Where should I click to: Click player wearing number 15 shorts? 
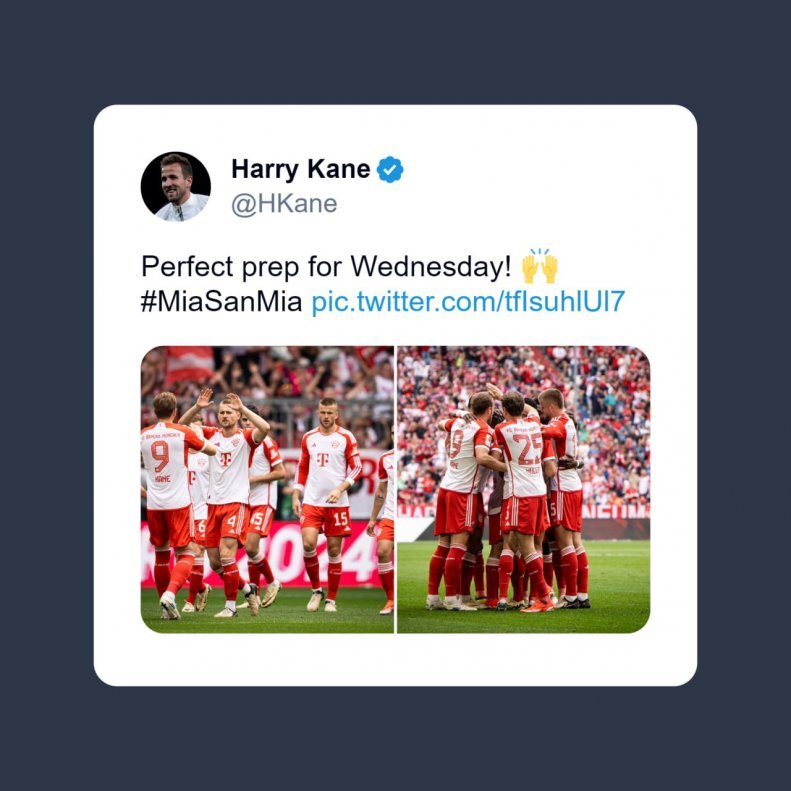click(326, 504)
